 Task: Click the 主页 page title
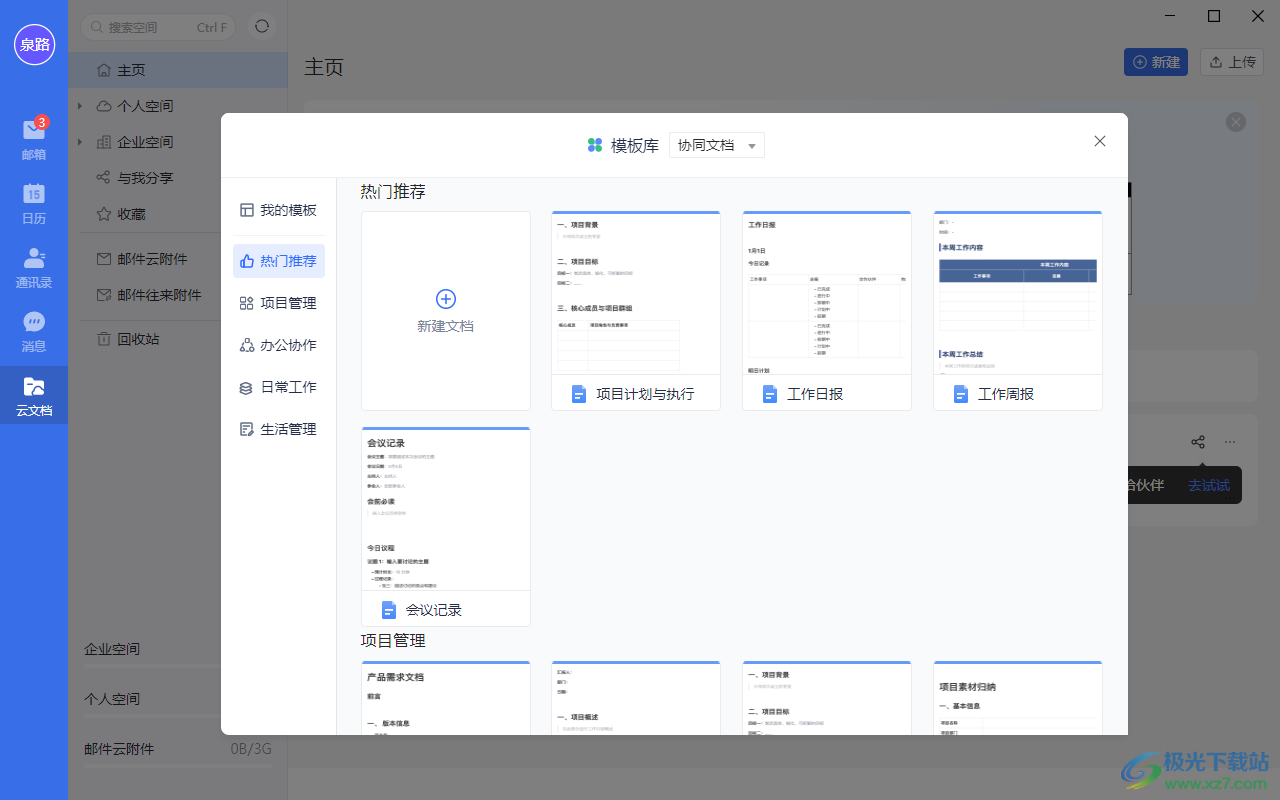tap(324, 67)
